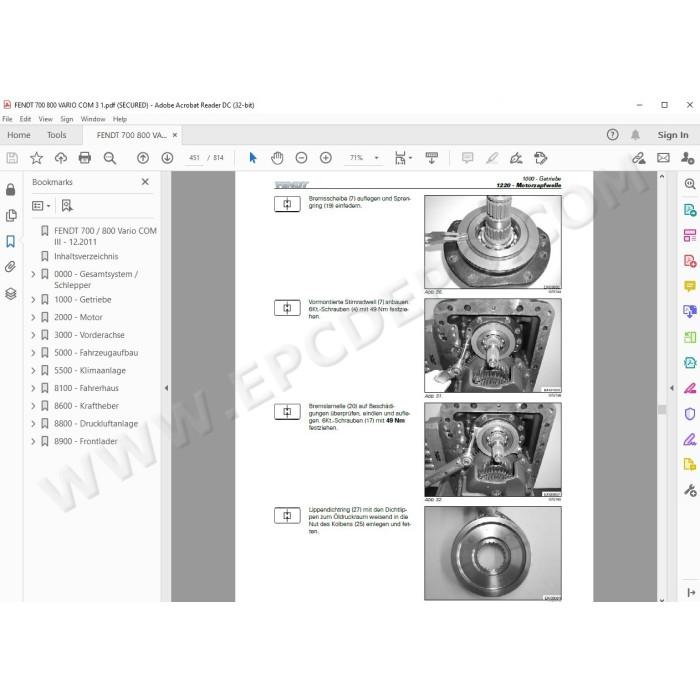The width and height of the screenshot is (700, 700).
Task: Click the stamp rotate tool icon
Action: (541, 158)
